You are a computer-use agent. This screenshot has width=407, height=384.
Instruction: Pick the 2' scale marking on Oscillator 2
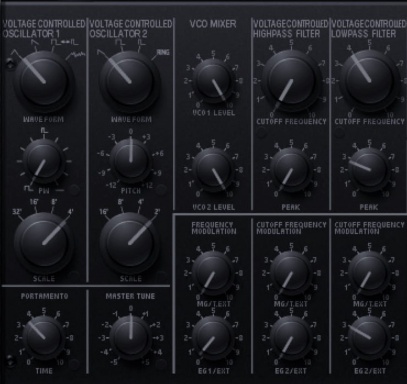tap(157, 211)
